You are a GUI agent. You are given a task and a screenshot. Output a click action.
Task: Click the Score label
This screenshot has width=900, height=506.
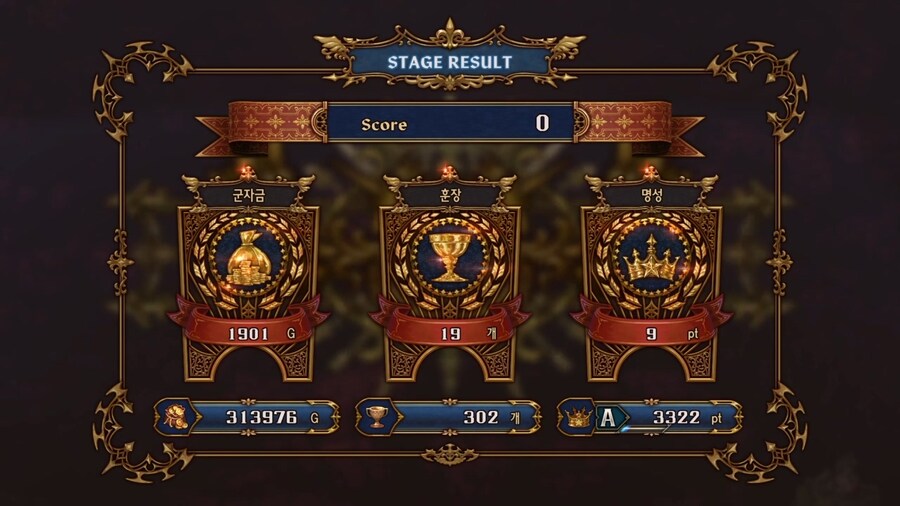[x=384, y=124]
